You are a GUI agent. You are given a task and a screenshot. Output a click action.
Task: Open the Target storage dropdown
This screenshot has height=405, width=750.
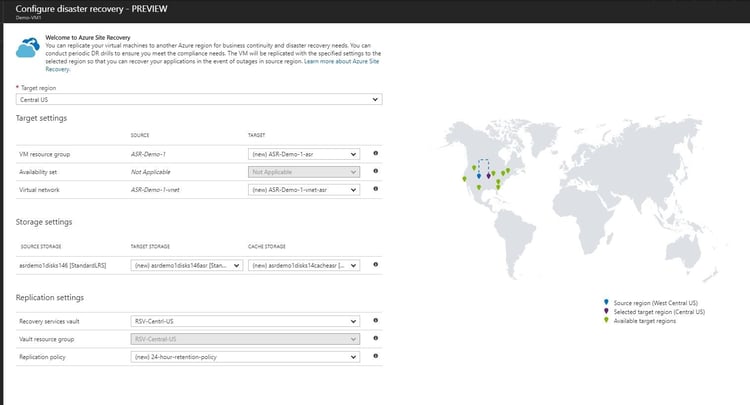[187, 265]
